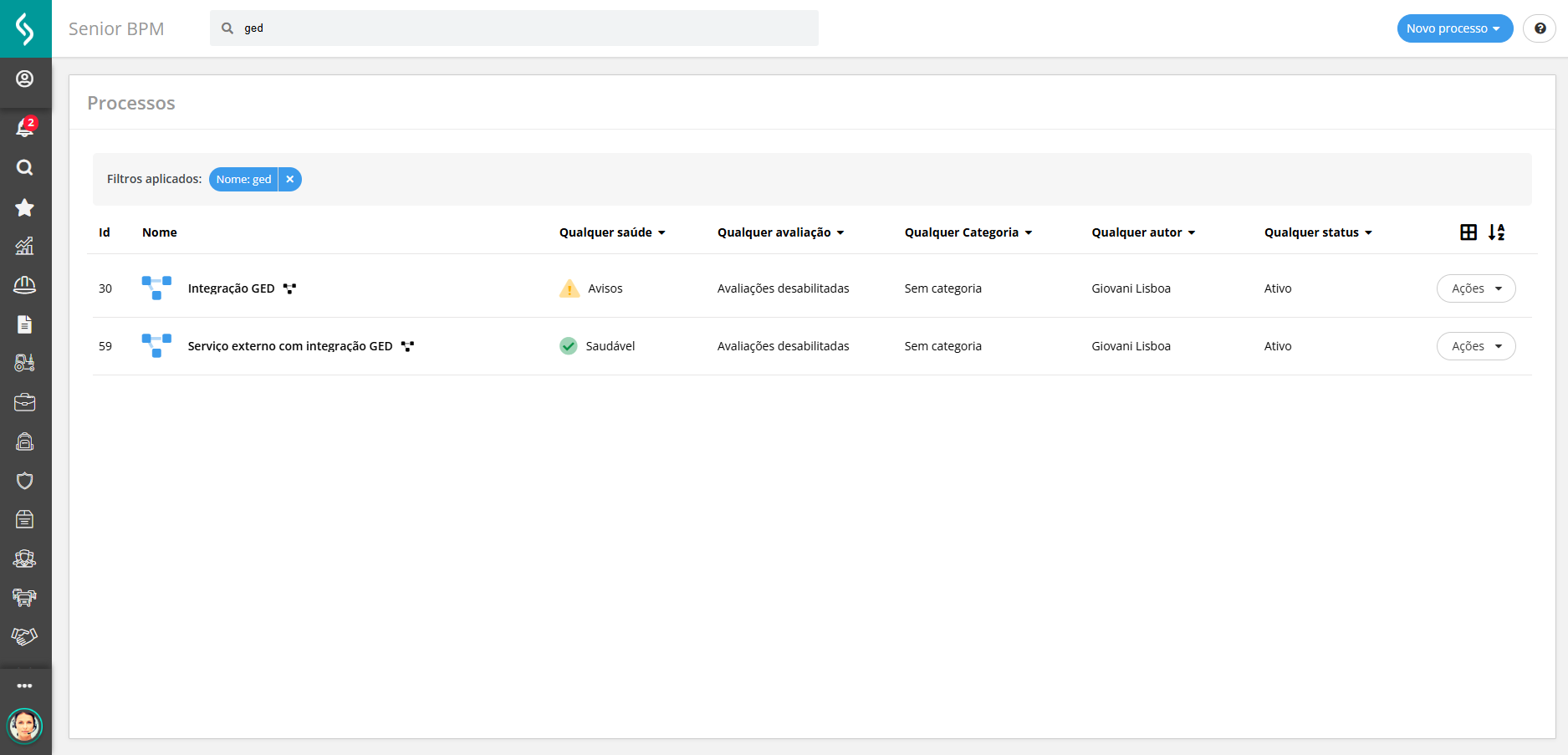
Task: Open the 'Qualquer autor' filter dropdown
Action: (1143, 232)
